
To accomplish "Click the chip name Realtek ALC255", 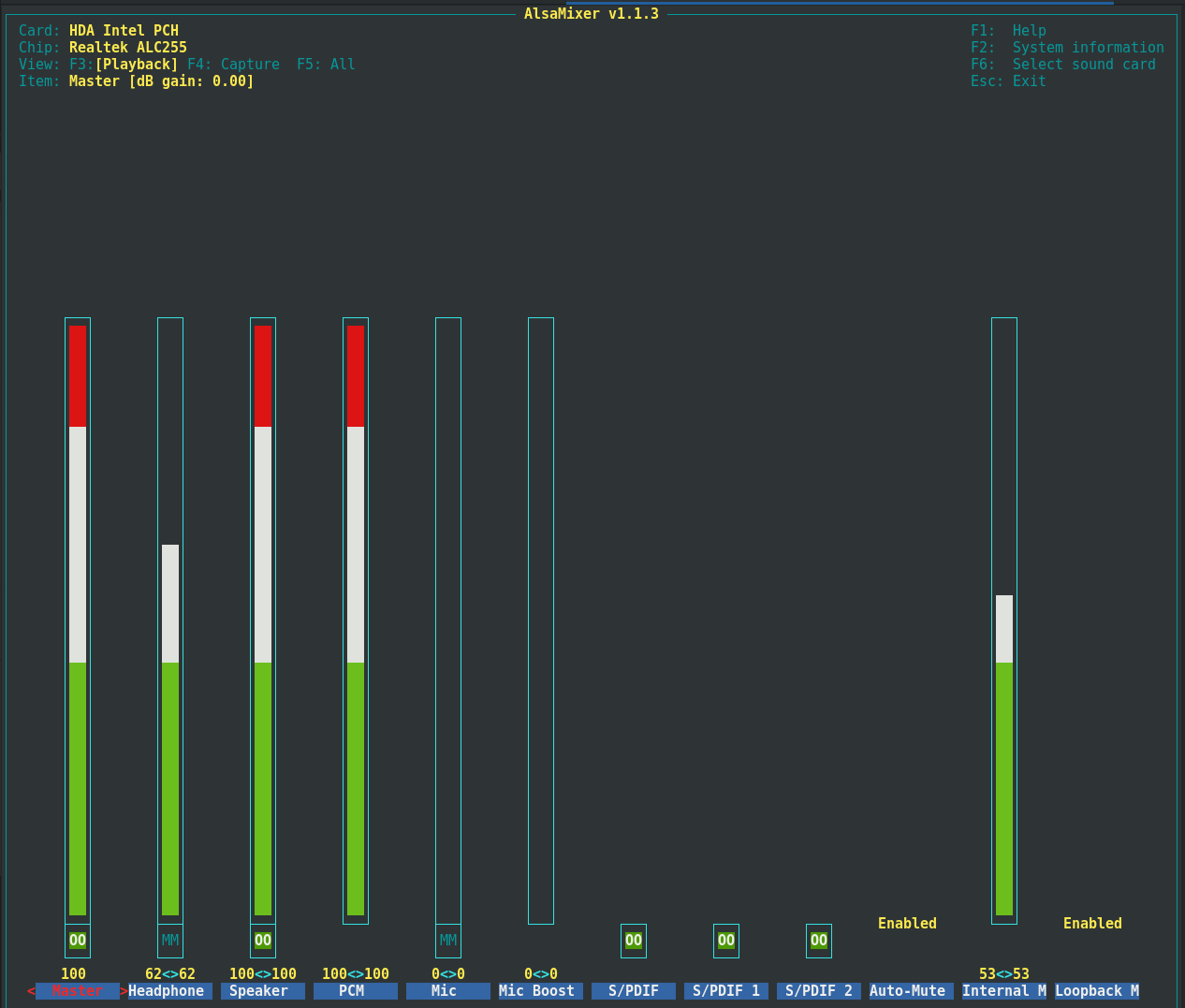I will [128, 48].
